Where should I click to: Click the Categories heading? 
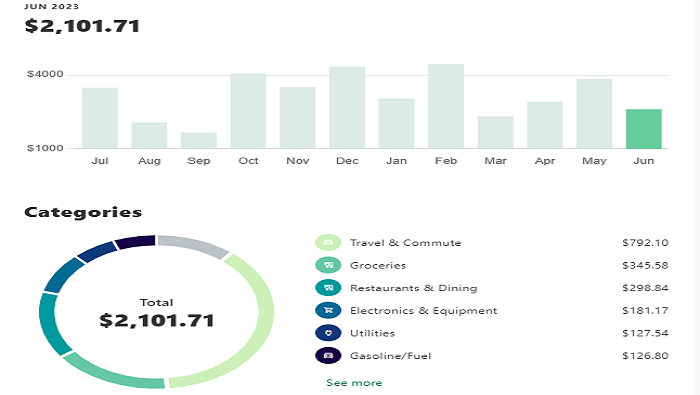coord(83,212)
